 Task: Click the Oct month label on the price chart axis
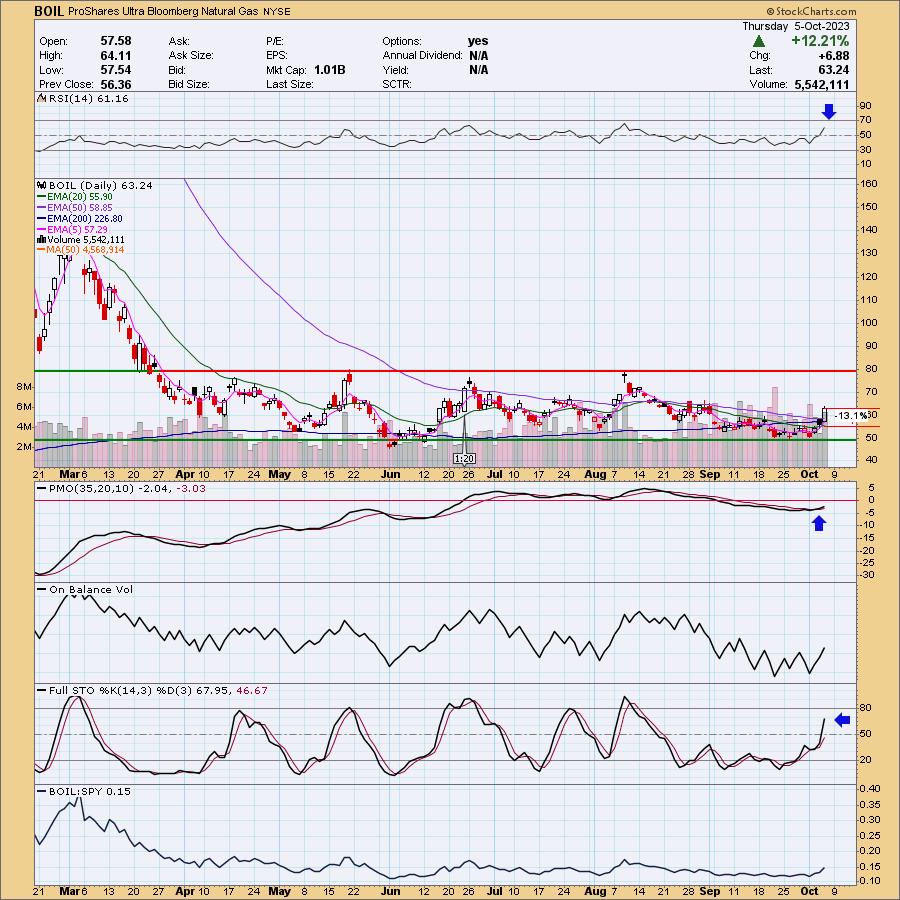click(809, 474)
